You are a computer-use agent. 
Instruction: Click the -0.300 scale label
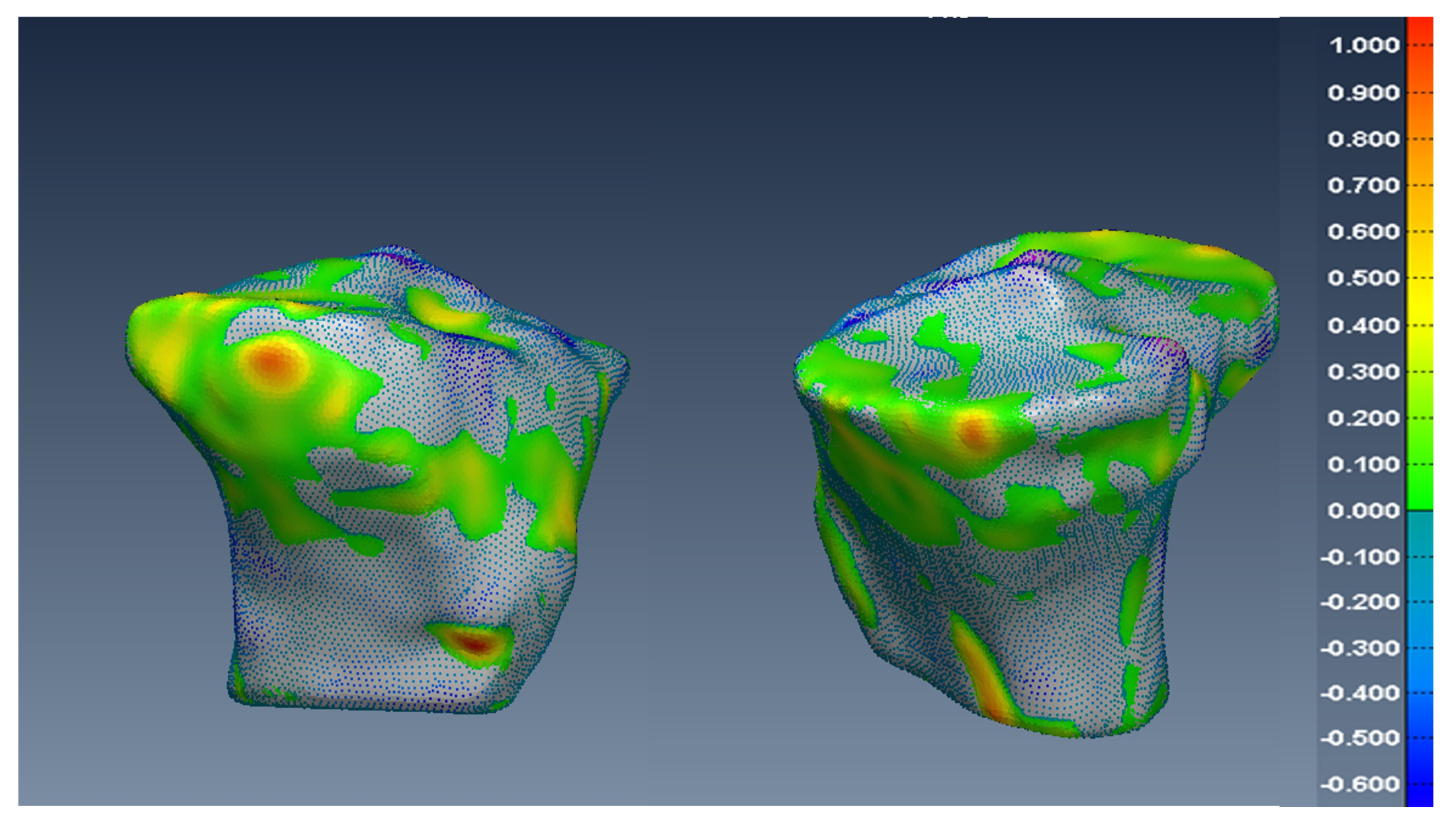pyautogui.click(x=1361, y=648)
